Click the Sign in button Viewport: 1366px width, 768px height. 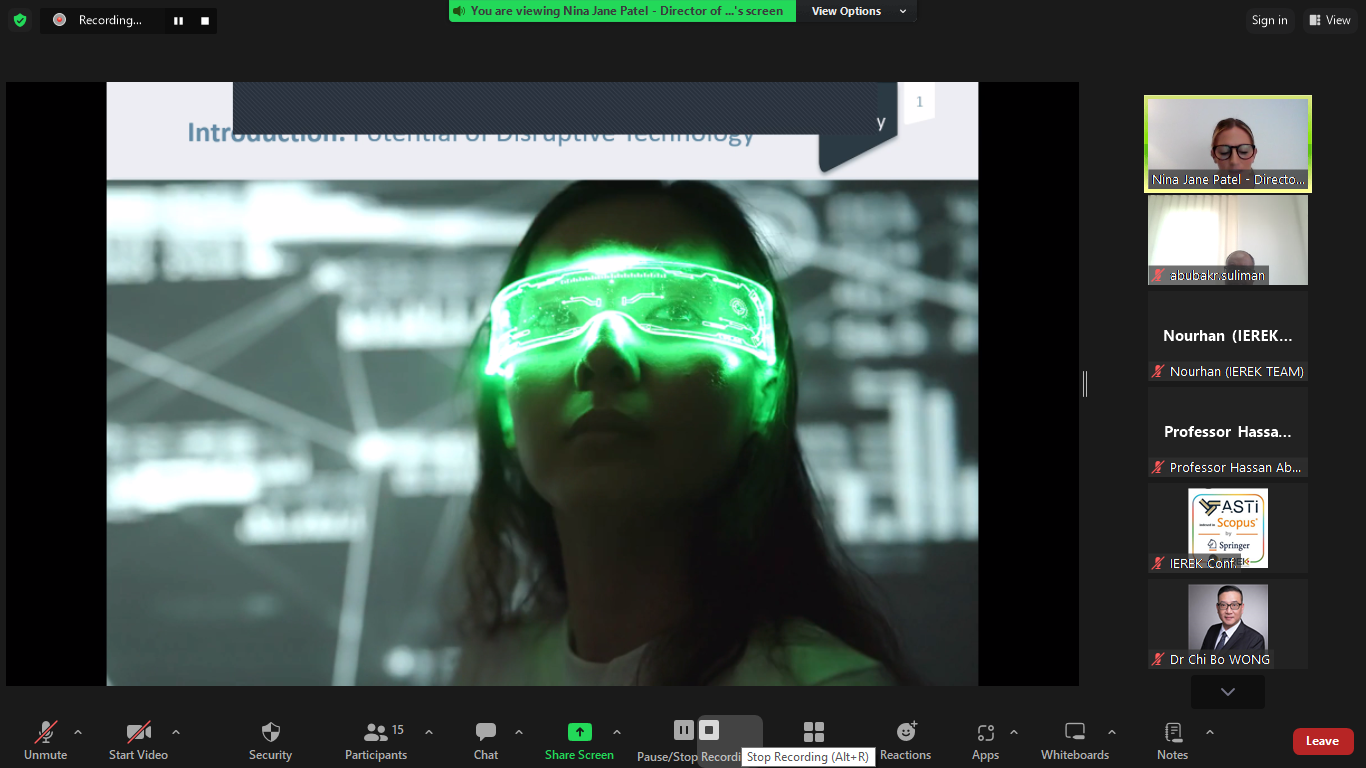[1269, 20]
